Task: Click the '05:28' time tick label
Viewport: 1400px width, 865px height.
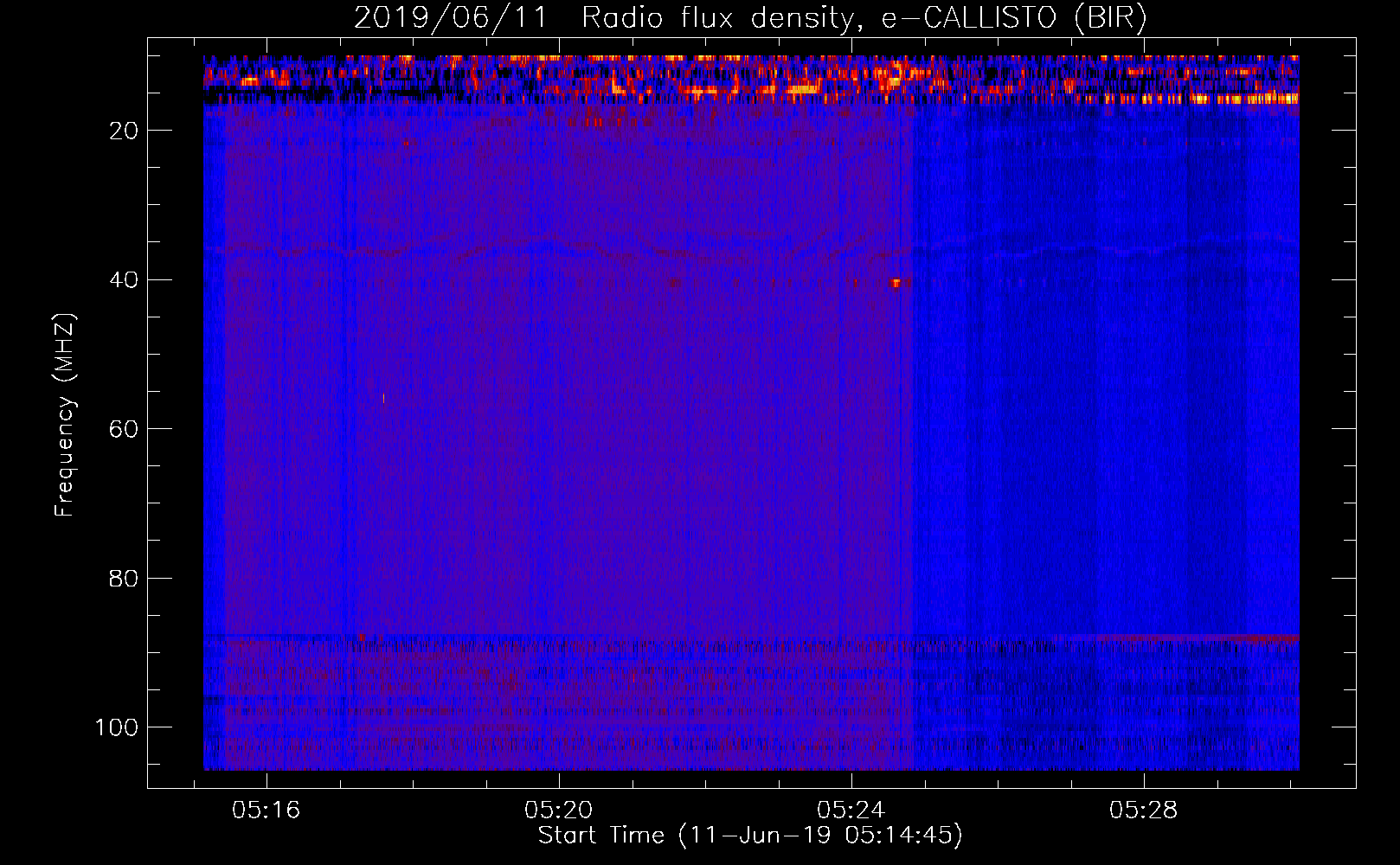Action: [x=1144, y=811]
